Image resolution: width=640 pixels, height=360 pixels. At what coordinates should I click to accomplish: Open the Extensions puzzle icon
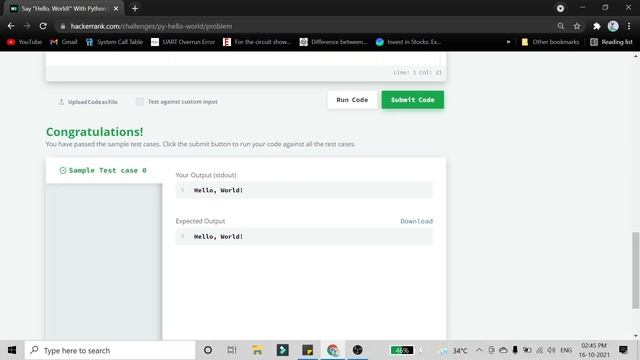coord(597,26)
